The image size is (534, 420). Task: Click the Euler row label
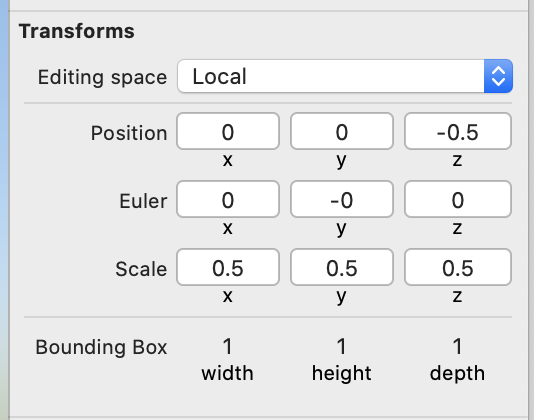point(143,201)
